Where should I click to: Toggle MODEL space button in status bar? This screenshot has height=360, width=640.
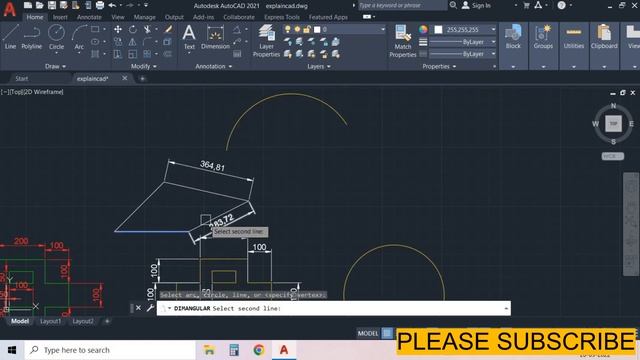pyautogui.click(x=368, y=333)
